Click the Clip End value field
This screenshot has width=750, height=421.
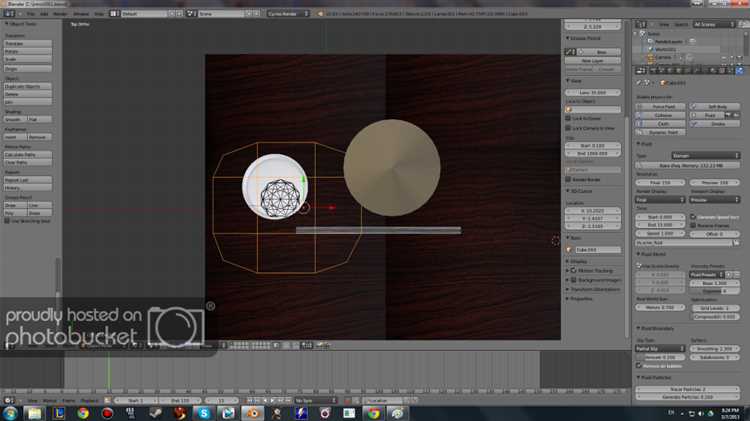pos(593,154)
